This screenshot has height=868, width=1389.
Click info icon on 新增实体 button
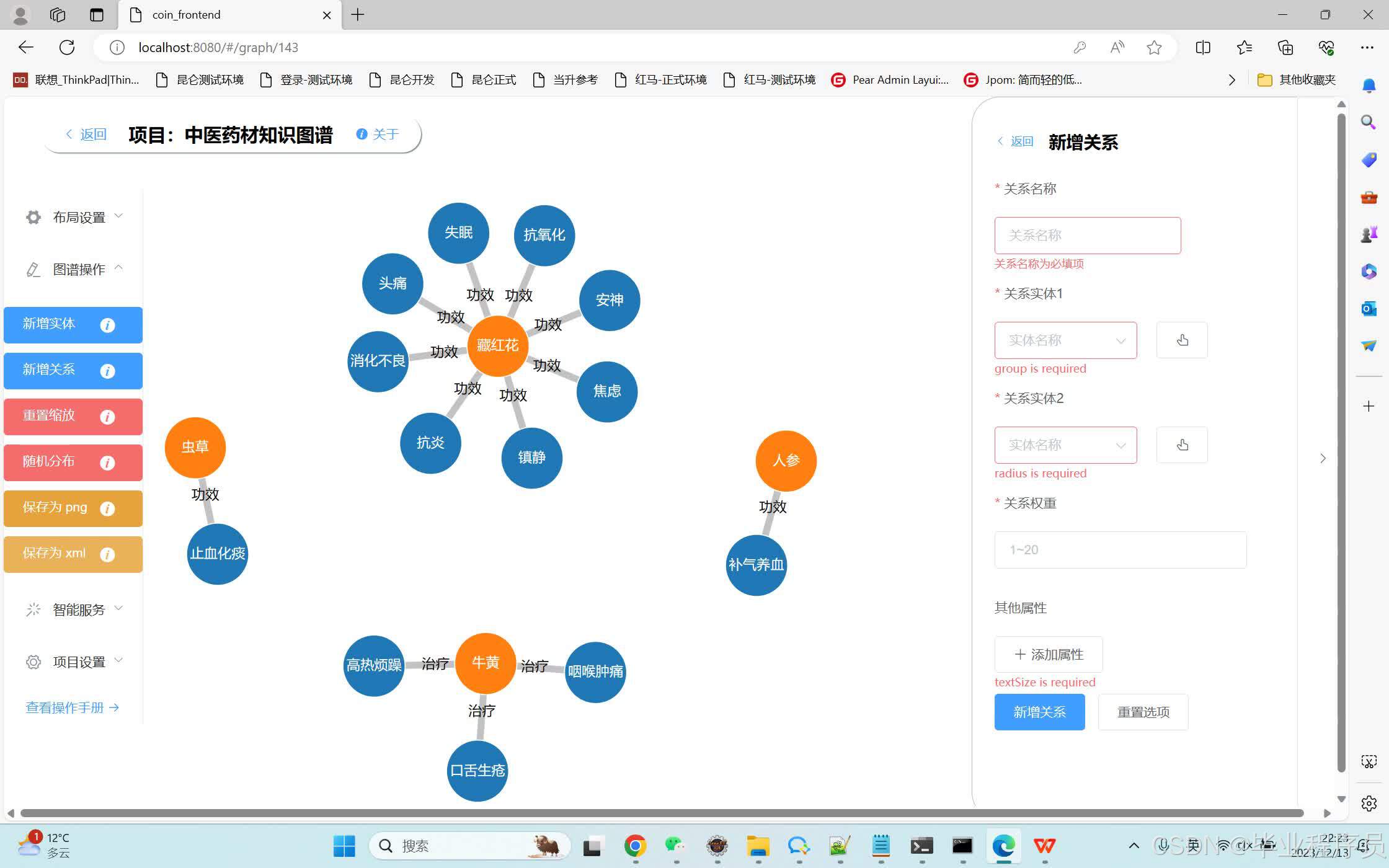coord(107,325)
